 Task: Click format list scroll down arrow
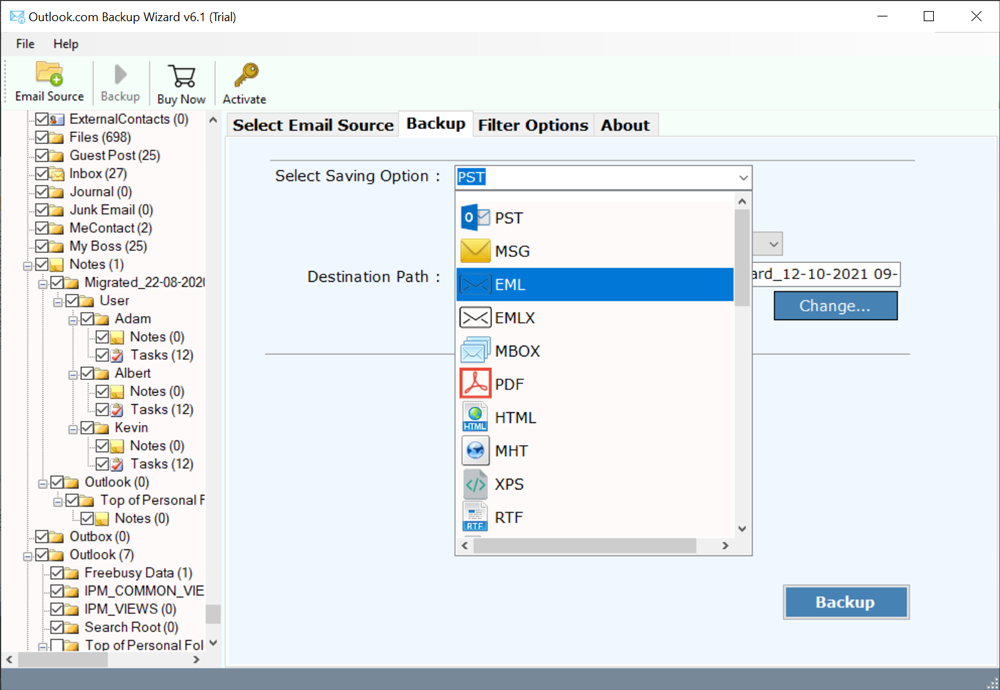(742, 529)
